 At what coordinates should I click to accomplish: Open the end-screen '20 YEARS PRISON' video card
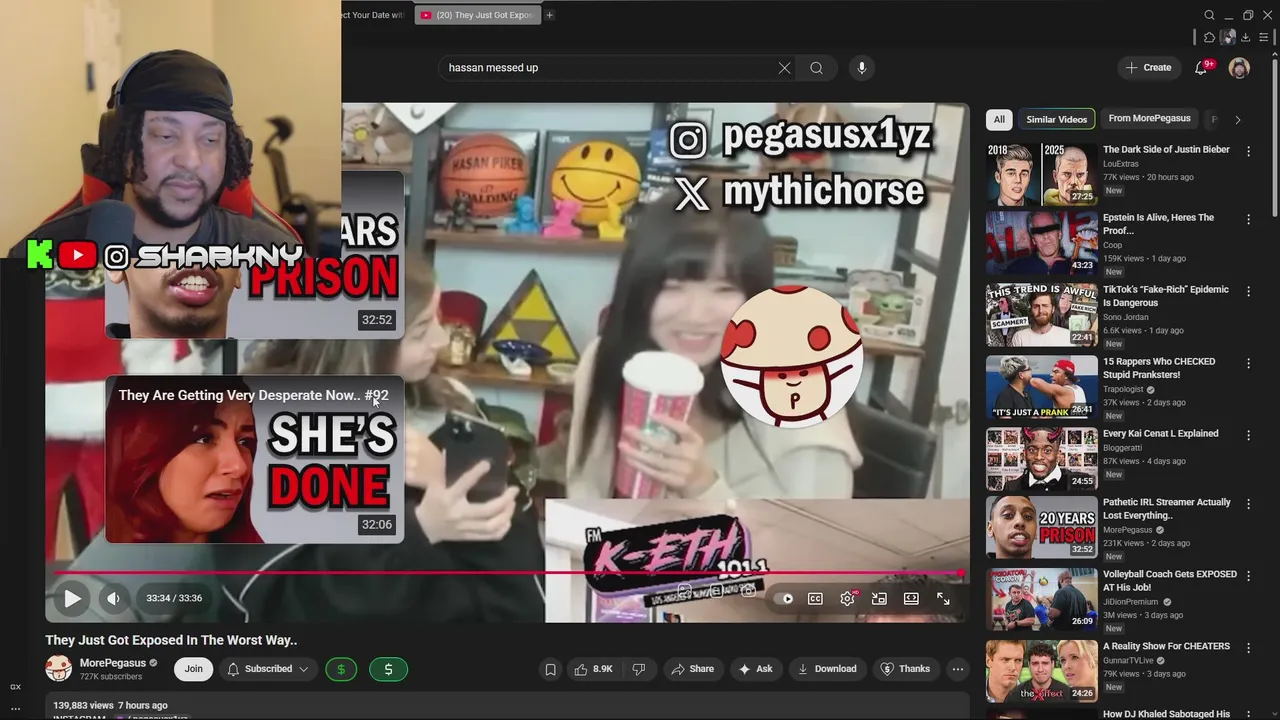coord(254,255)
